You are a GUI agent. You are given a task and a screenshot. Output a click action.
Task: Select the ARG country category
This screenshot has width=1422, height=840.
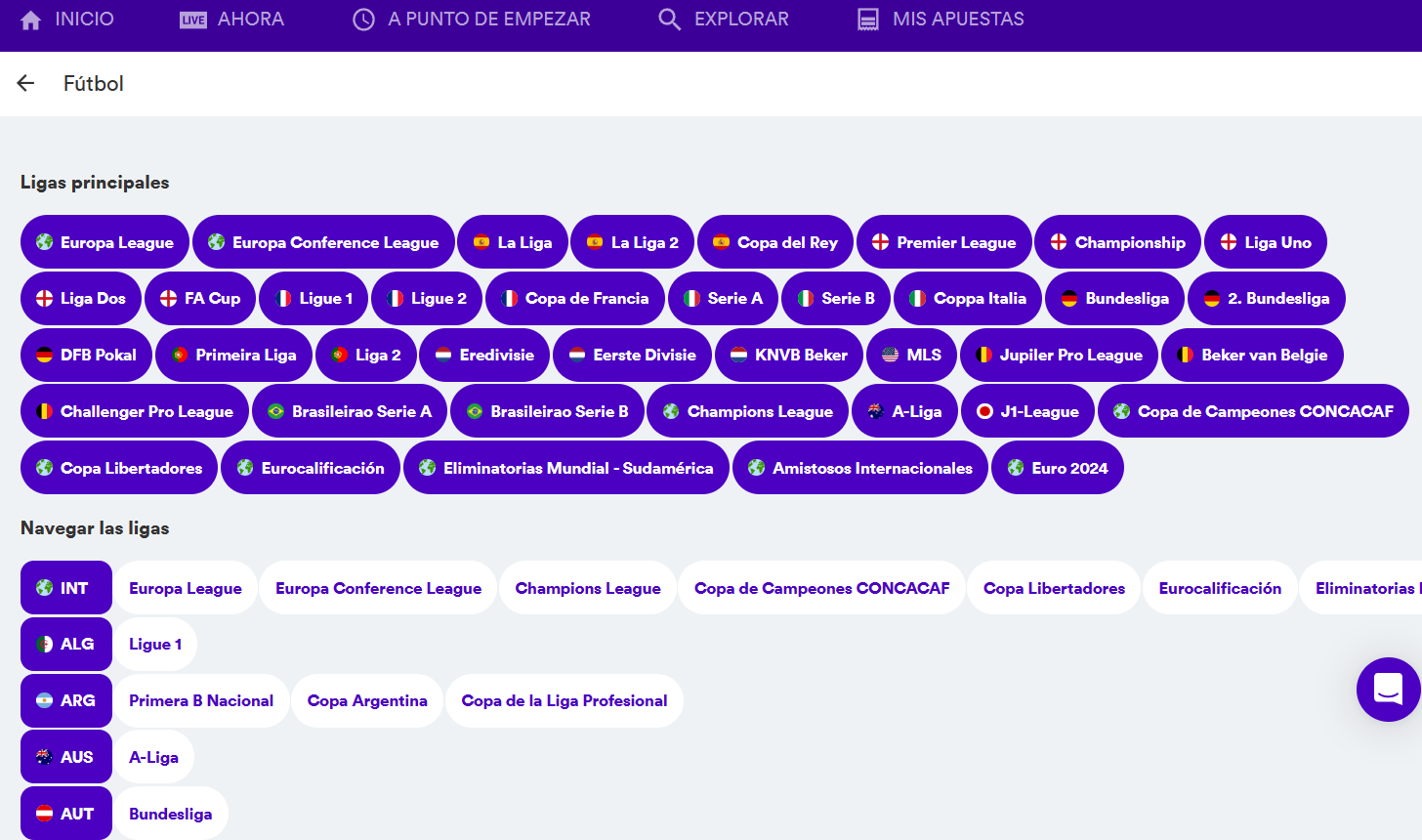pyautogui.click(x=65, y=700)
